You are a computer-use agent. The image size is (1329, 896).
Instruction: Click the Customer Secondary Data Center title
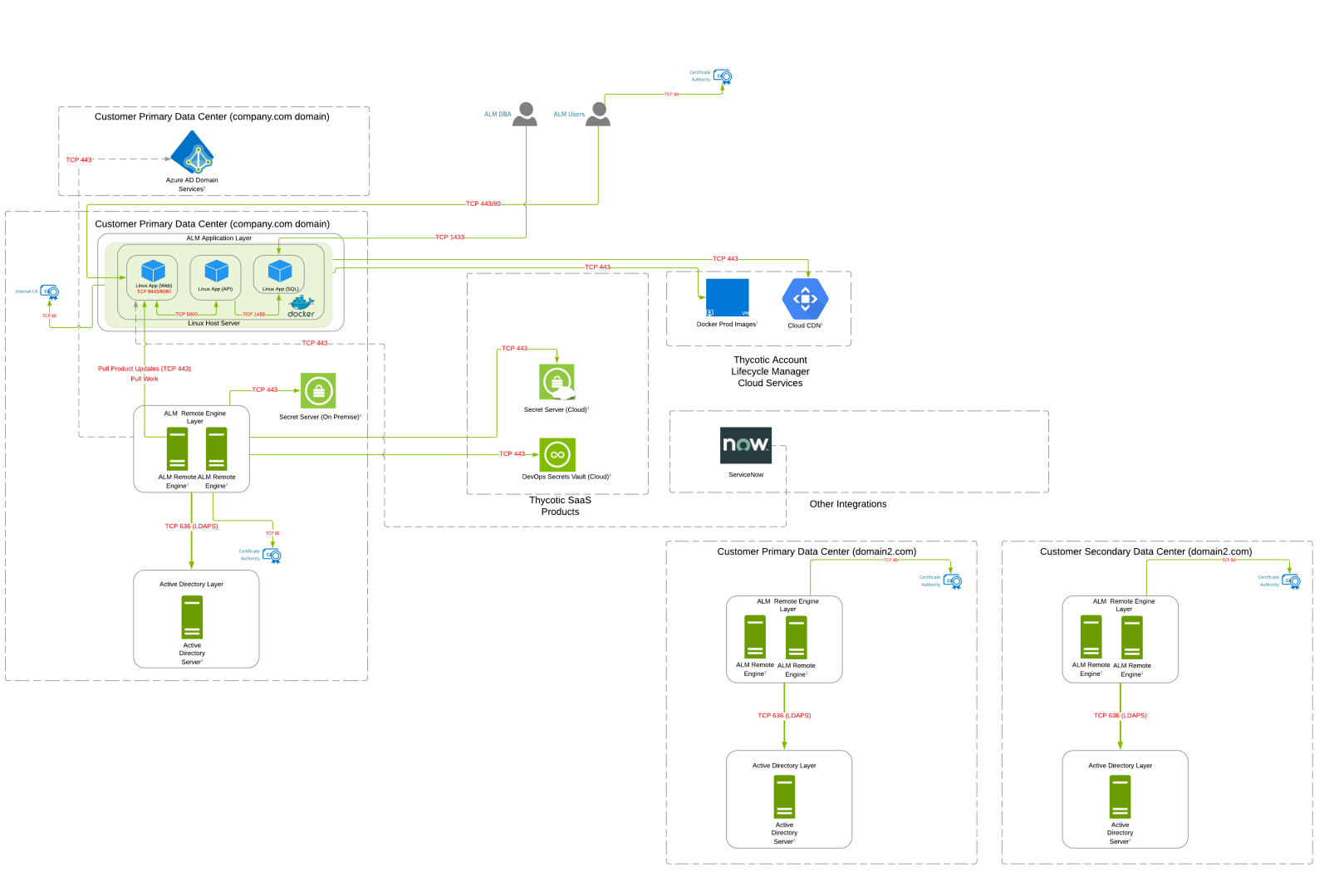pos(1145,551)
